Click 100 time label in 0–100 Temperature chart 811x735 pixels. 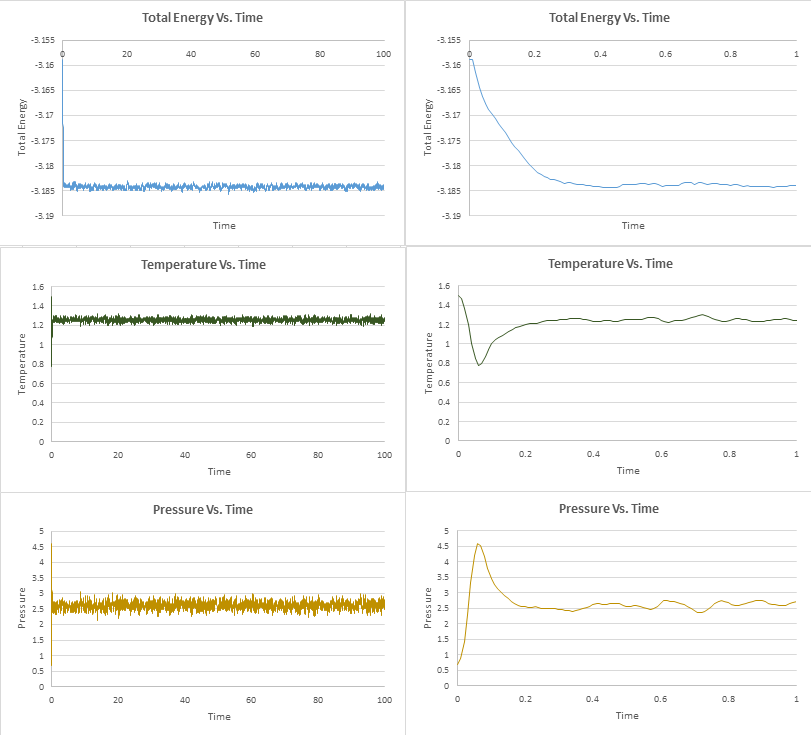[384, 455]
